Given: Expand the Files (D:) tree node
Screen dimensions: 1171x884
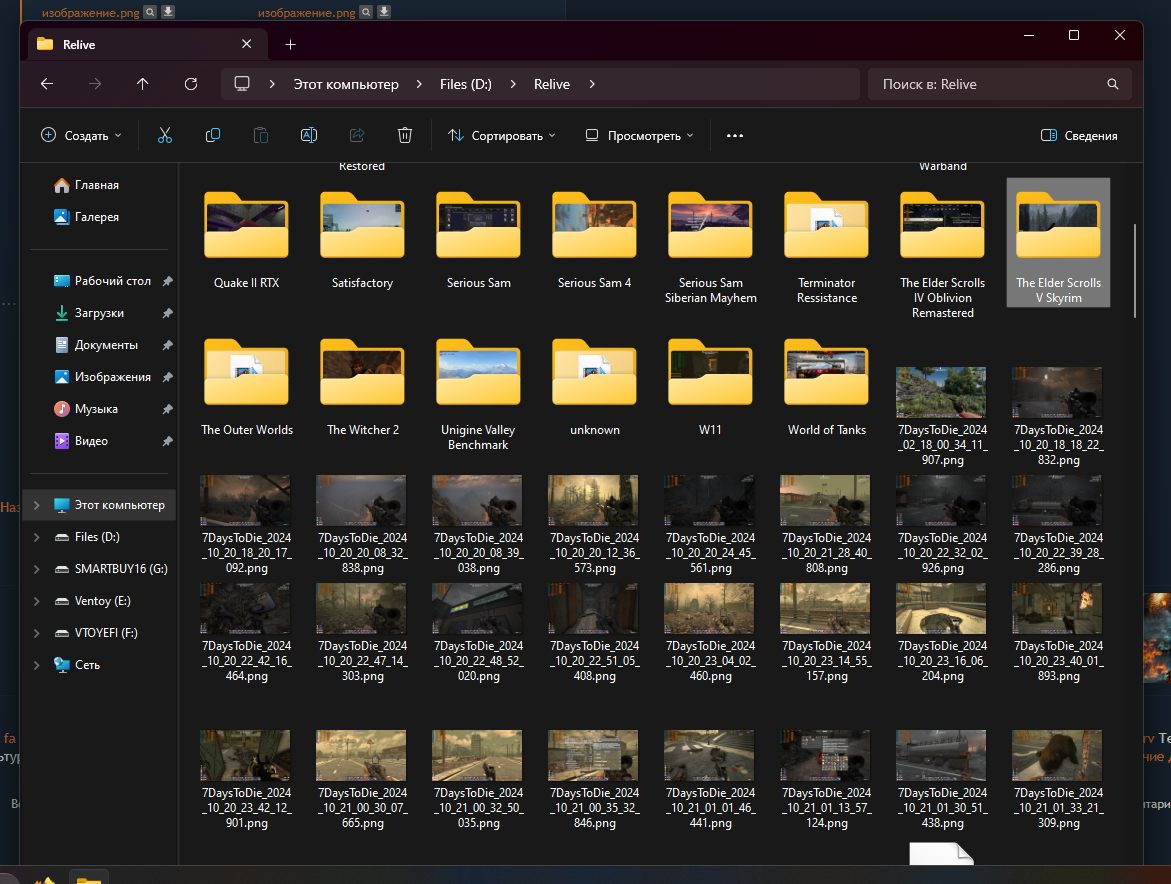Looking at the screenshot, I should 37,537.
